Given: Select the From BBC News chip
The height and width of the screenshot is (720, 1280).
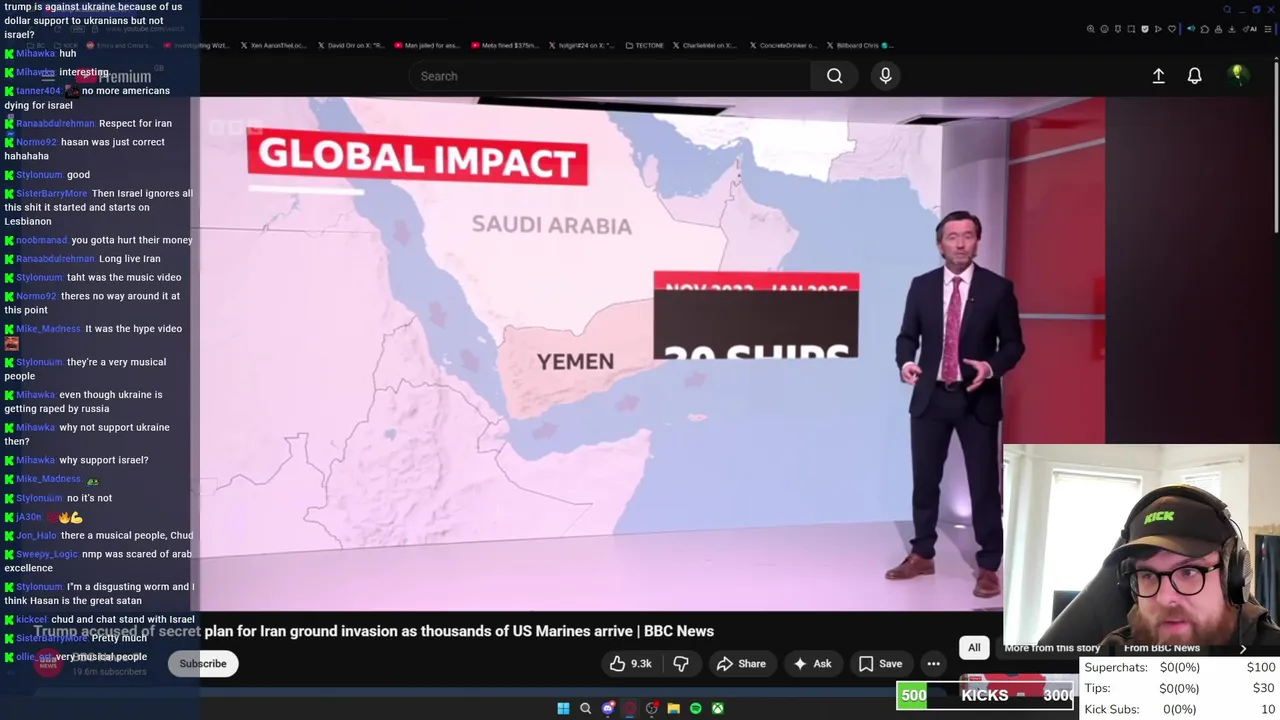Looking at the screenshot, I should point(1162,647).
